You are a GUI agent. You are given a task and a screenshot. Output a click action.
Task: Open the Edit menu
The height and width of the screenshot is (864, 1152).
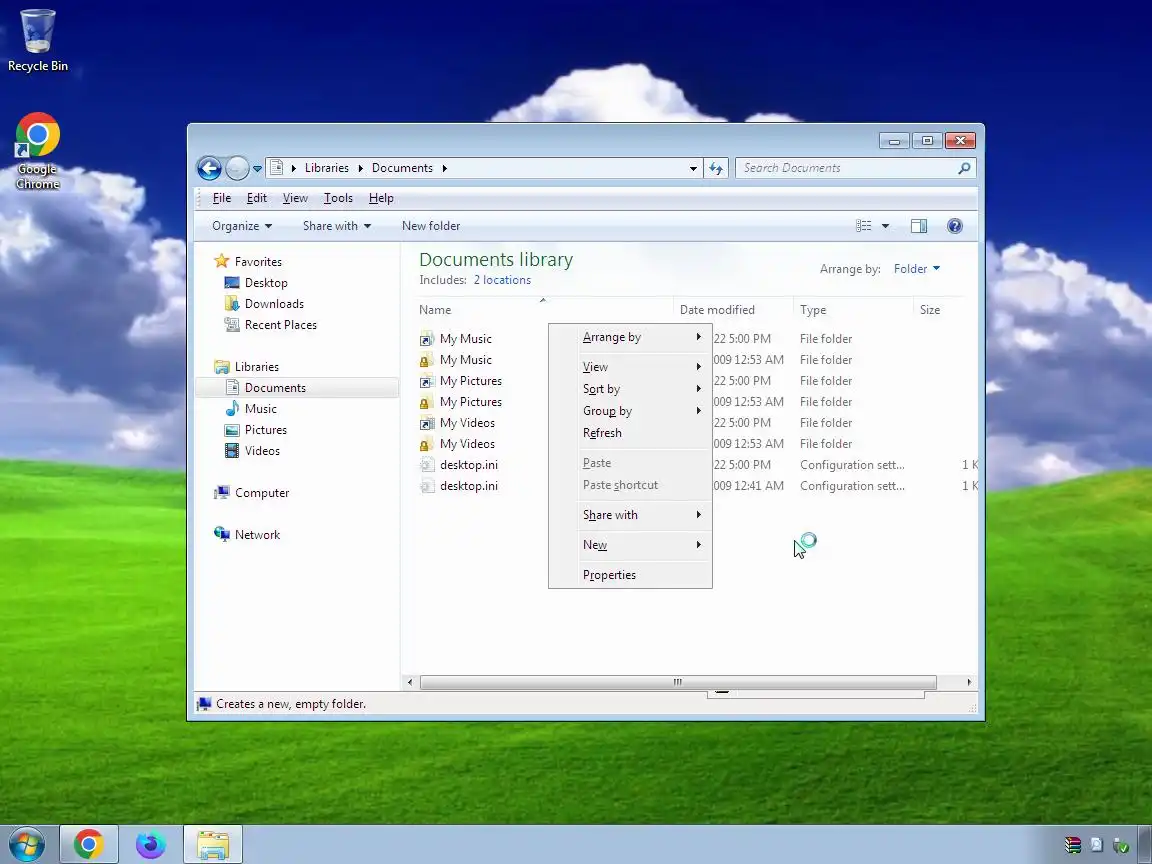[256, 198]
